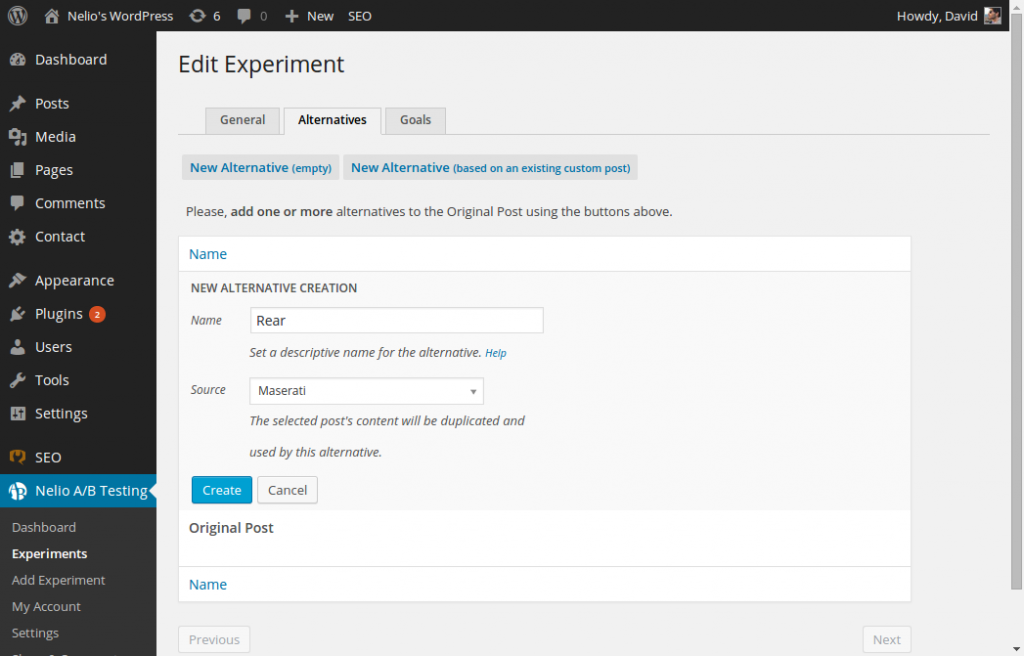Switch to the General tab

(x=242, y=120)
